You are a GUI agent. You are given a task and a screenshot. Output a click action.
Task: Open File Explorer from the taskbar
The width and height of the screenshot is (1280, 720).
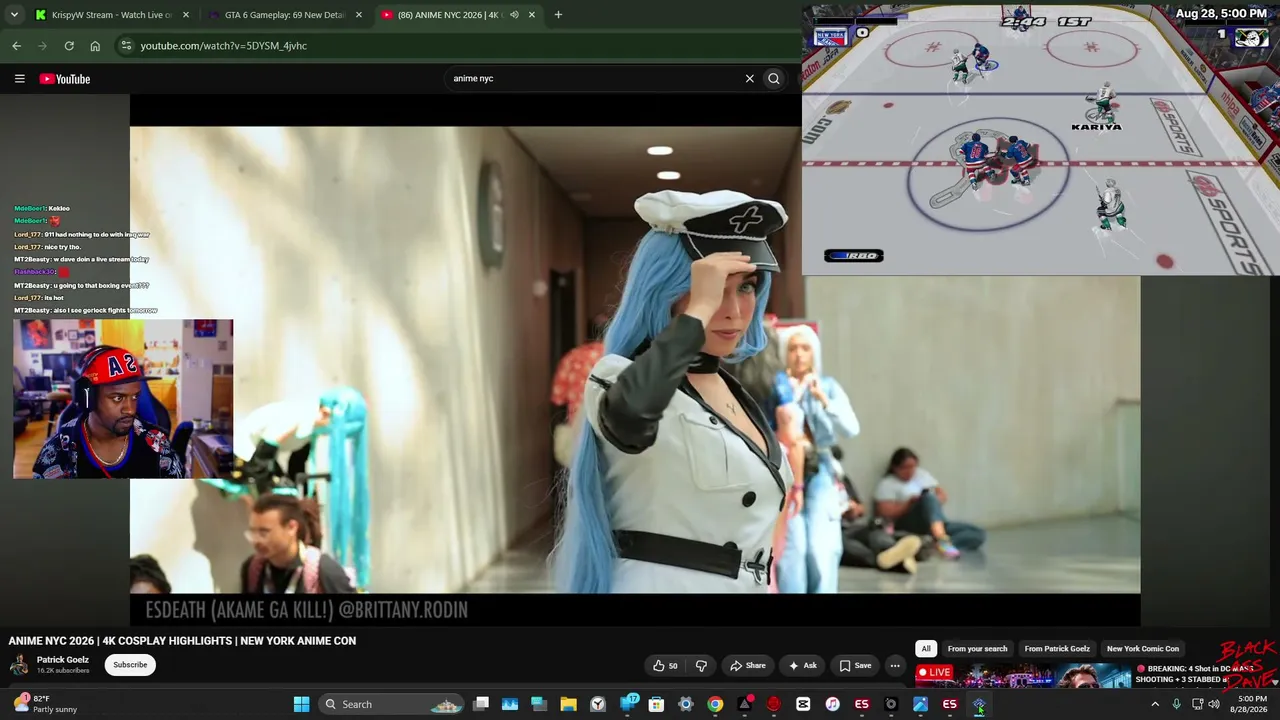pyautogui.click(x=568, y=704)
